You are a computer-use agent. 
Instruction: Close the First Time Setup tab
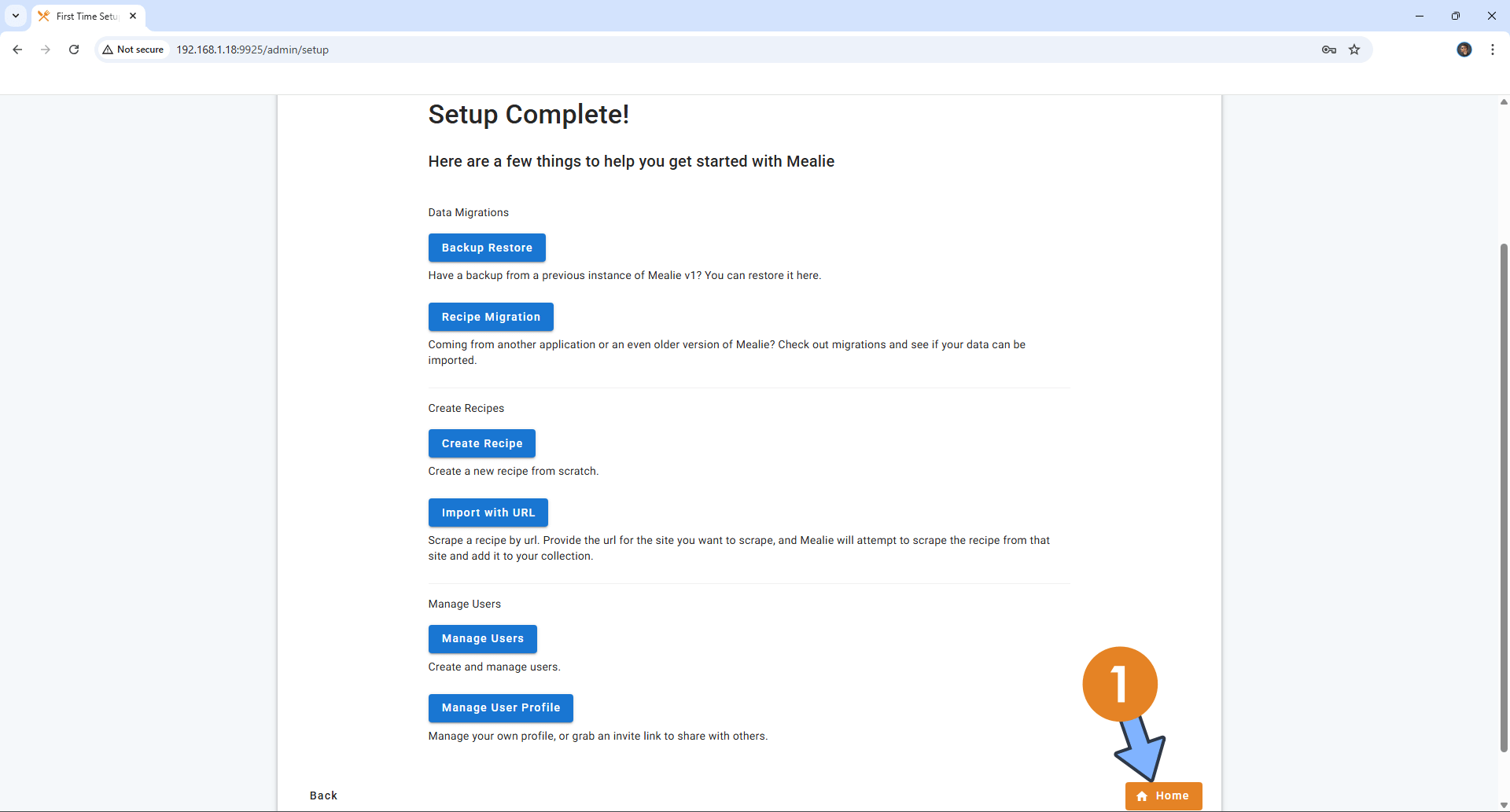[x=133, y=16]
